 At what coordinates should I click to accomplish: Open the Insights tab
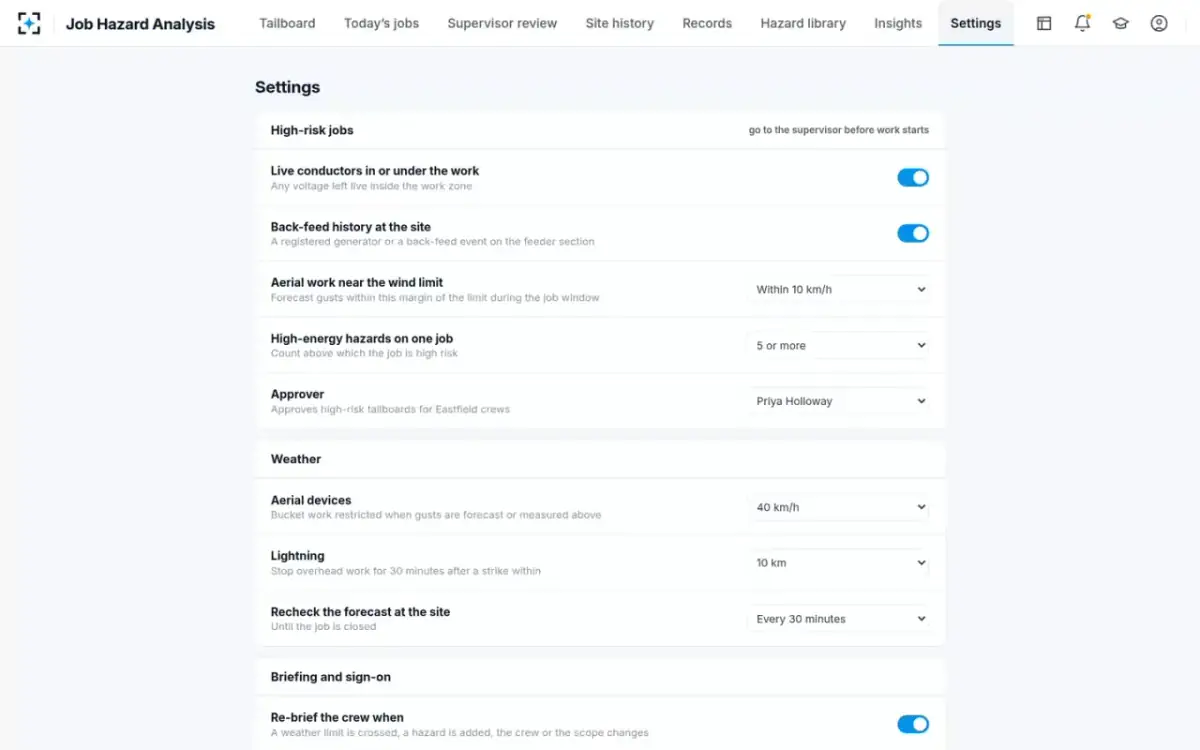click(x=898, y=23)
